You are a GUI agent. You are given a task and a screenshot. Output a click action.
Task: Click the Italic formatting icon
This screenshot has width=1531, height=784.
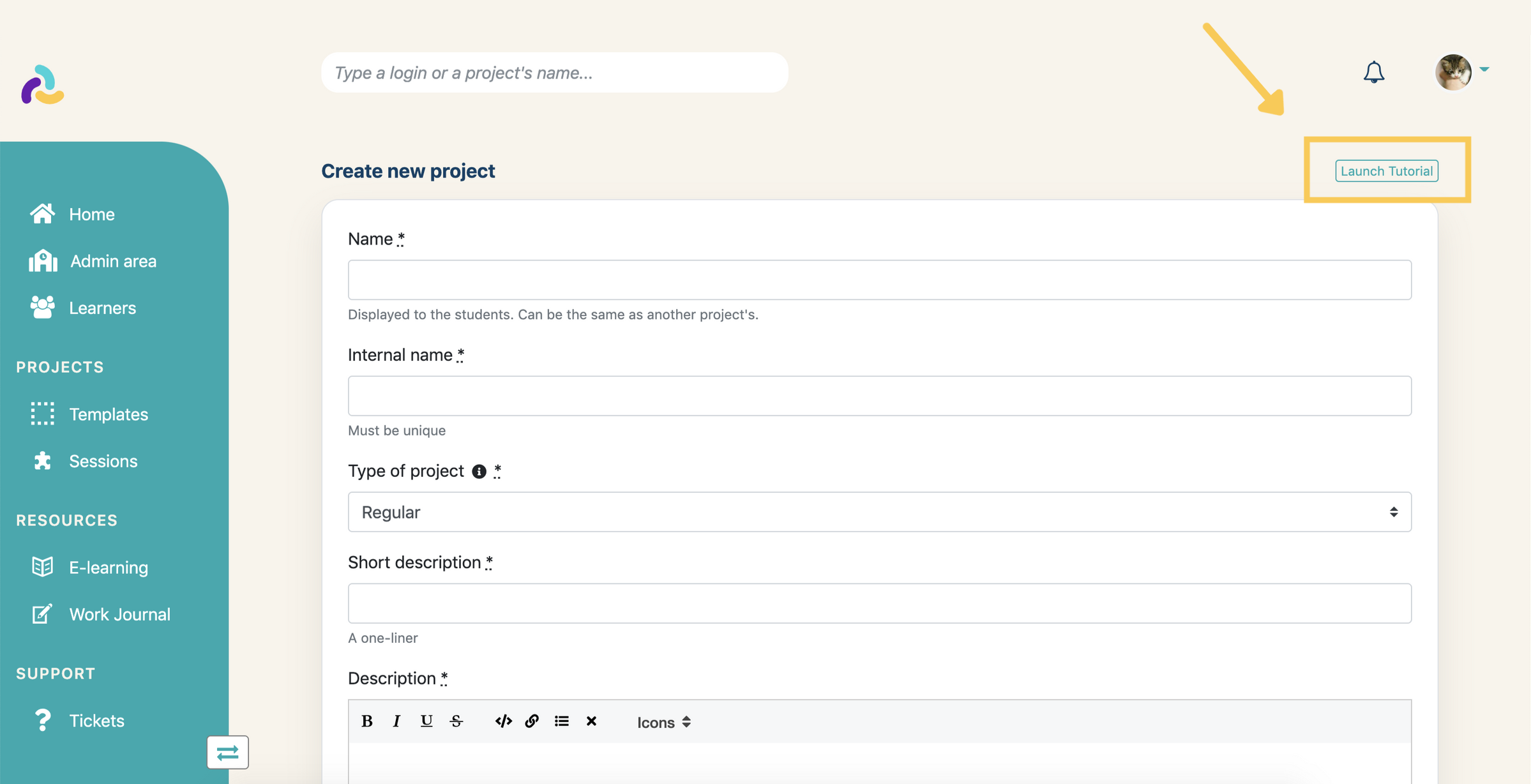(396, 721)
